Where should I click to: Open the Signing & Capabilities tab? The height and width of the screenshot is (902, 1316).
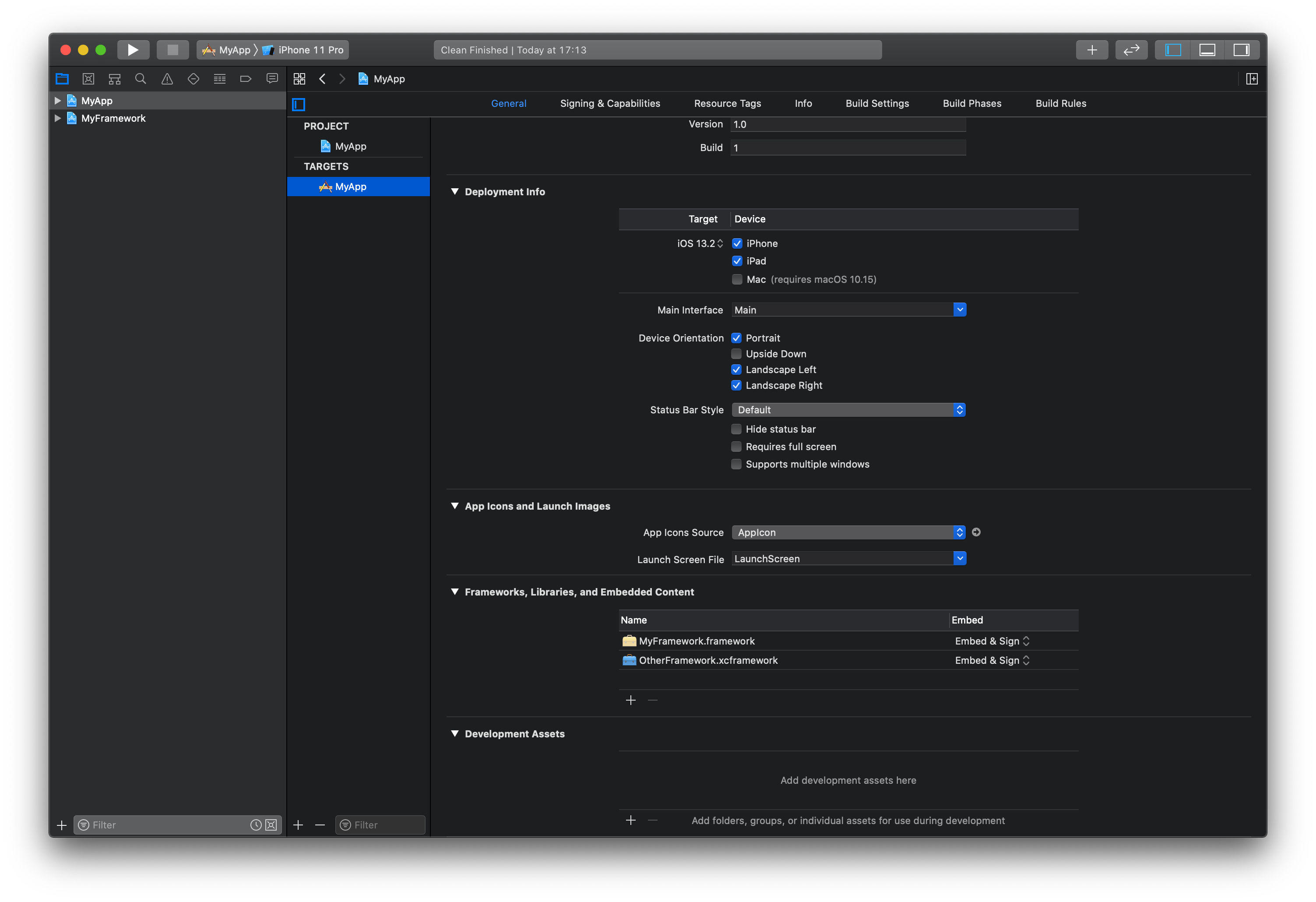(x=609, y=104)
